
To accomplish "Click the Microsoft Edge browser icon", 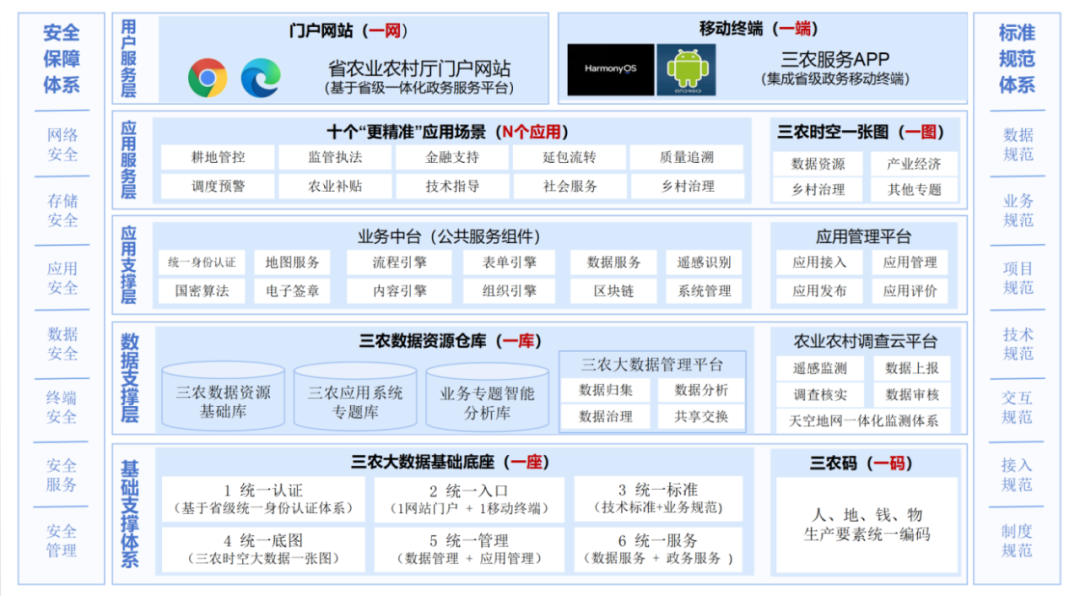I will (x=261, y=77).
